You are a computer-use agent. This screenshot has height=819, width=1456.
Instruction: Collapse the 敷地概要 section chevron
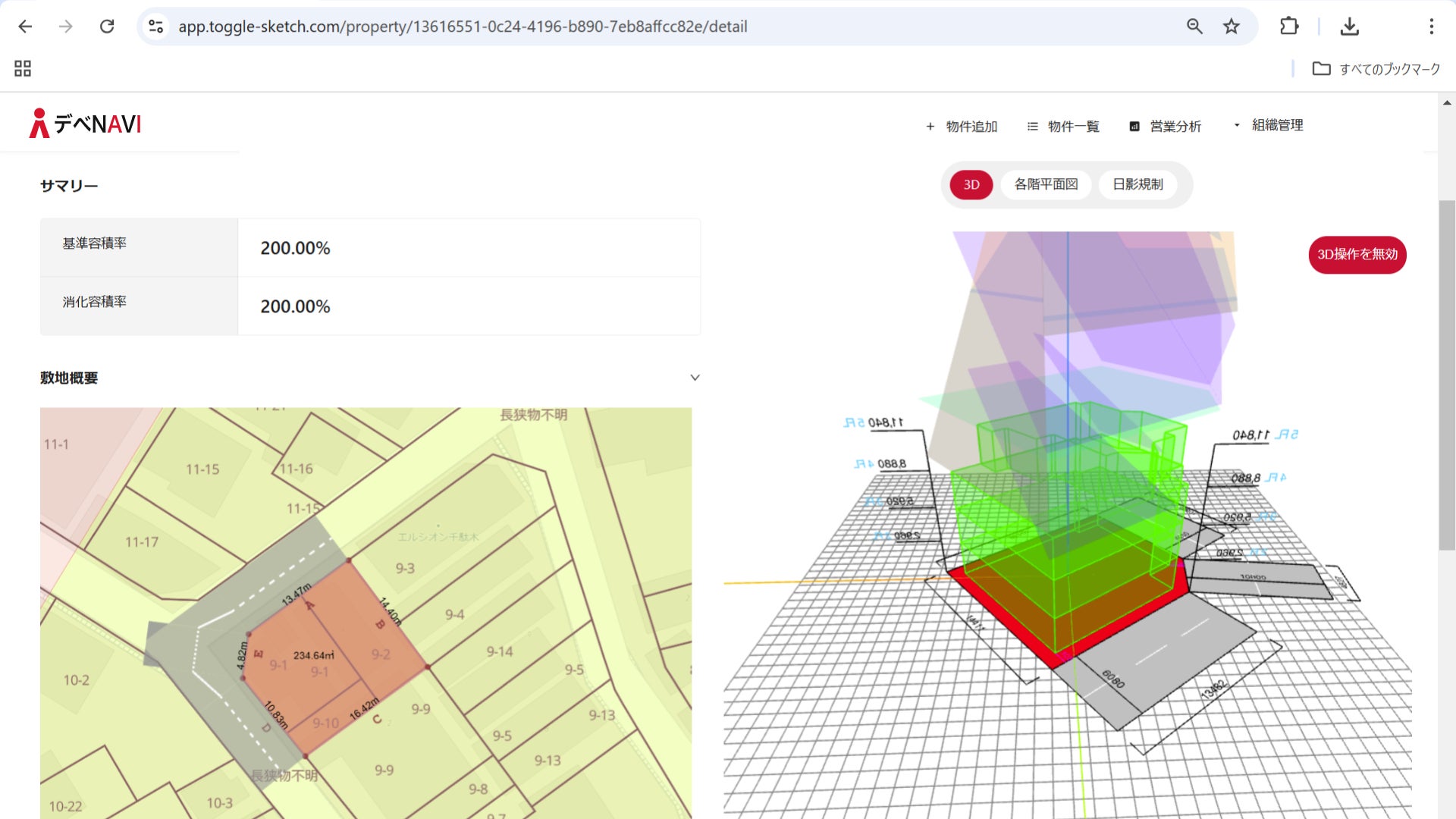tap(695, 378)
